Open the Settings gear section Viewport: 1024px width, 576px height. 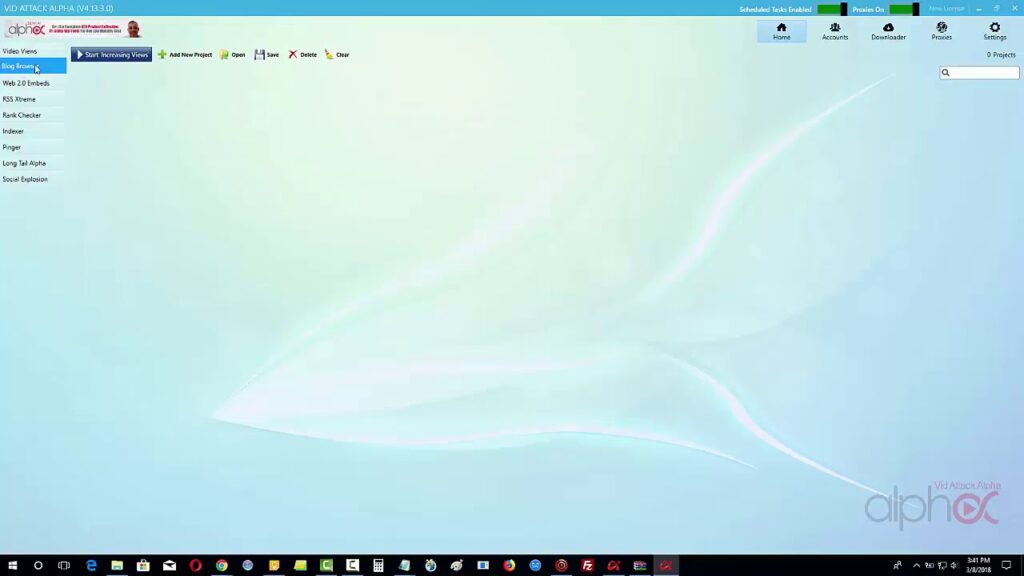pos(995,31)
